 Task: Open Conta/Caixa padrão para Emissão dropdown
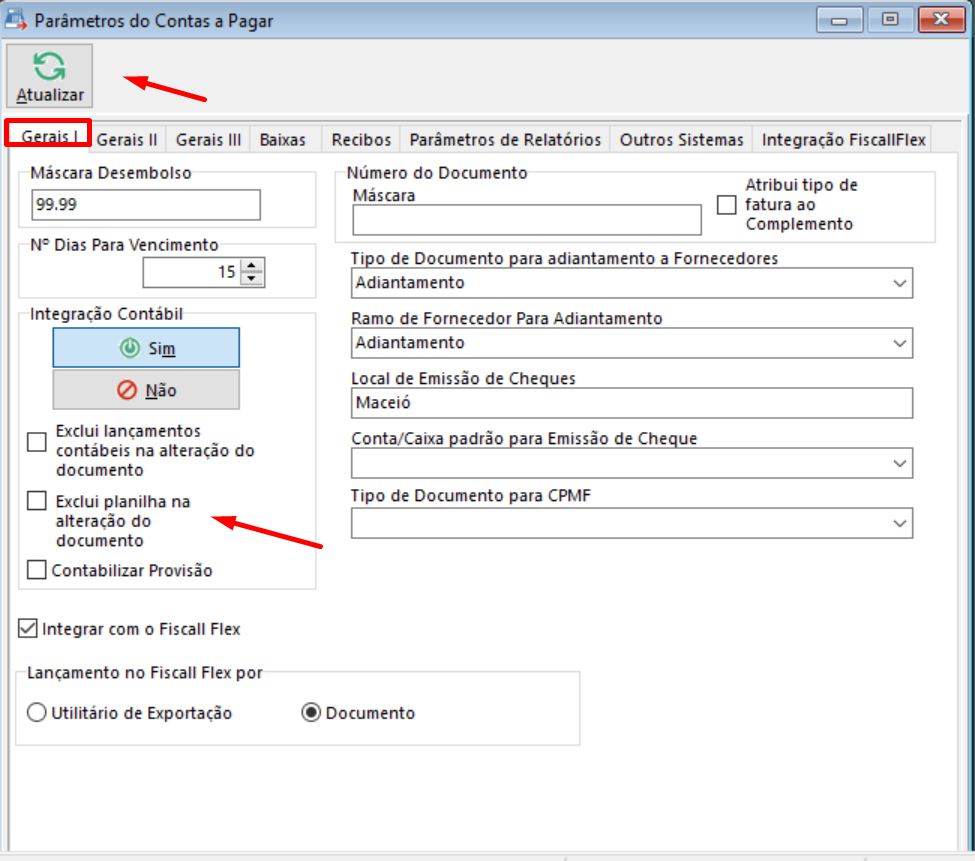pyautogui.click(x=899, y=463)
